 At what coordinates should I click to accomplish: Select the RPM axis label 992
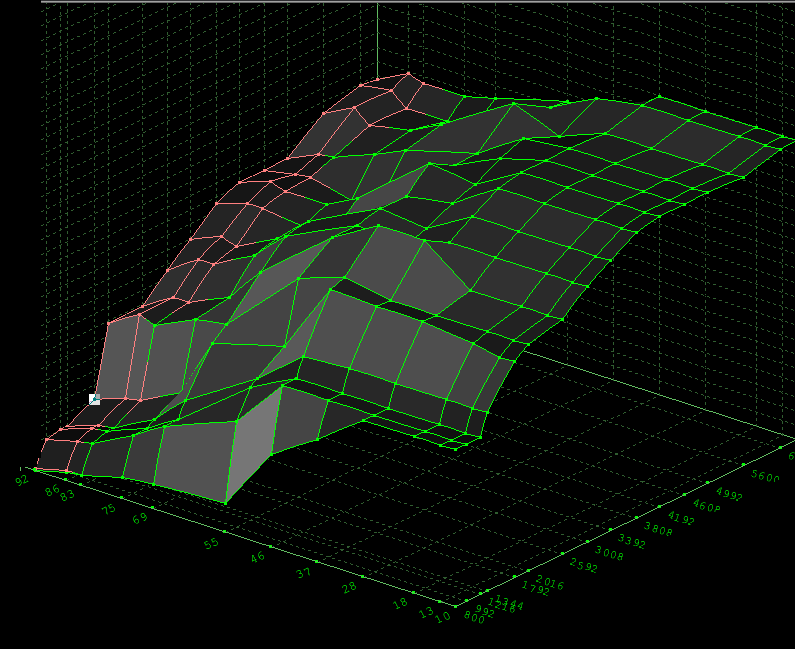coord(485,612)
